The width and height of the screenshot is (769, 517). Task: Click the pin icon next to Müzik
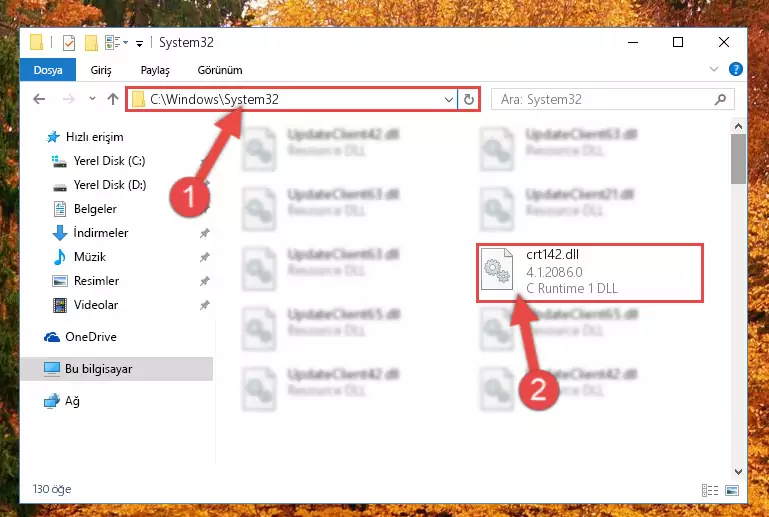pyautogui.click(x=205, y=257)
